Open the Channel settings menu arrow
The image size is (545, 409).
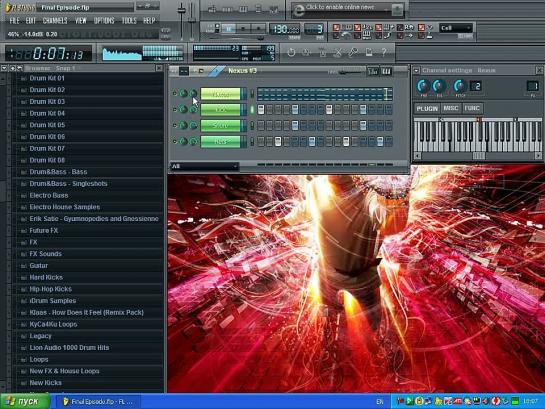[x=416, y=71]
